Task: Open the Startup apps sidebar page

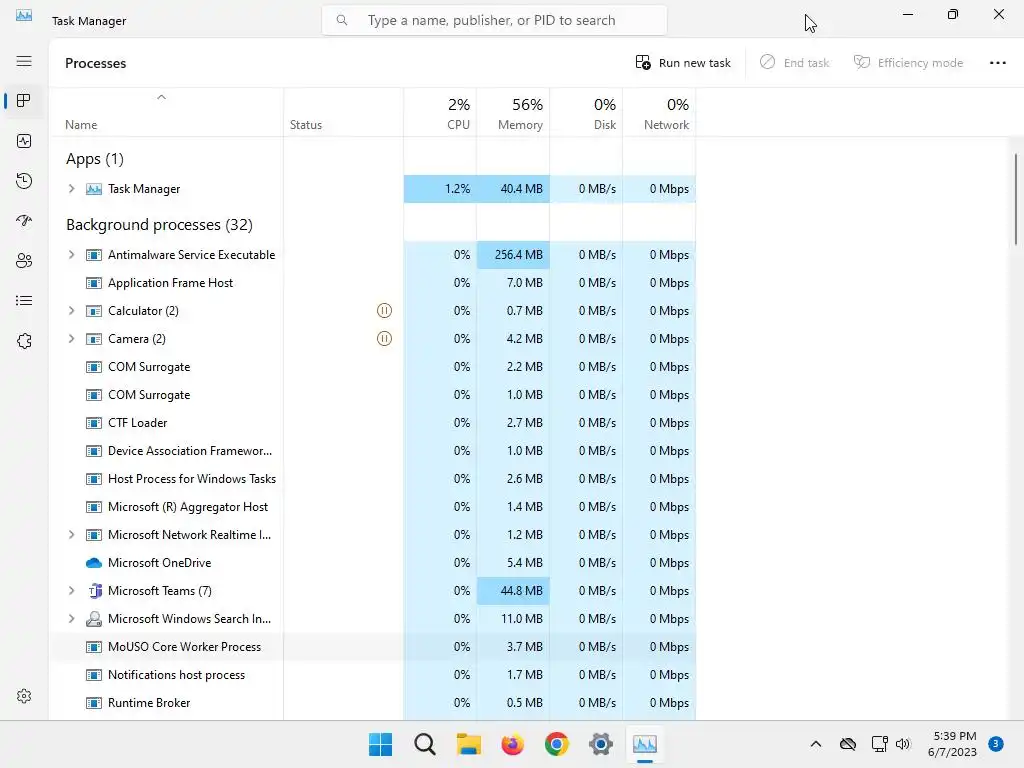Action: [24, 221]
